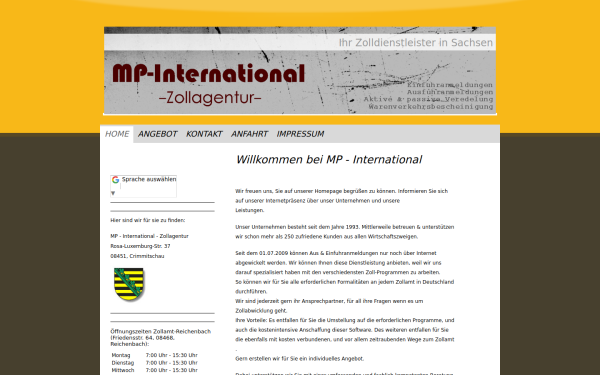Image resolution: width=600 pixels, height=375 pixels.
Task: Click the Saxony coat of arms image
Action: [x=129, y=284]
